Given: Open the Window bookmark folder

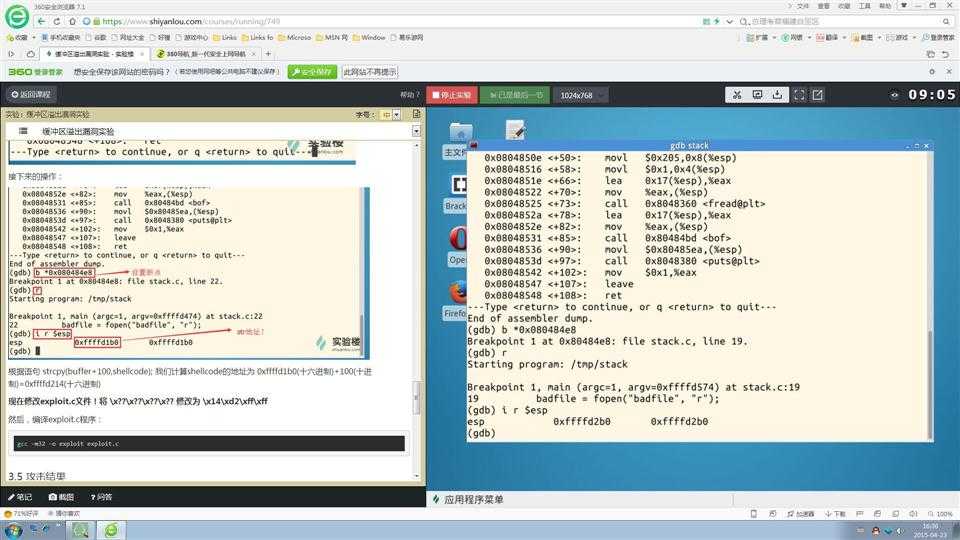Looking at the screenshot, I should pos(369,37).
